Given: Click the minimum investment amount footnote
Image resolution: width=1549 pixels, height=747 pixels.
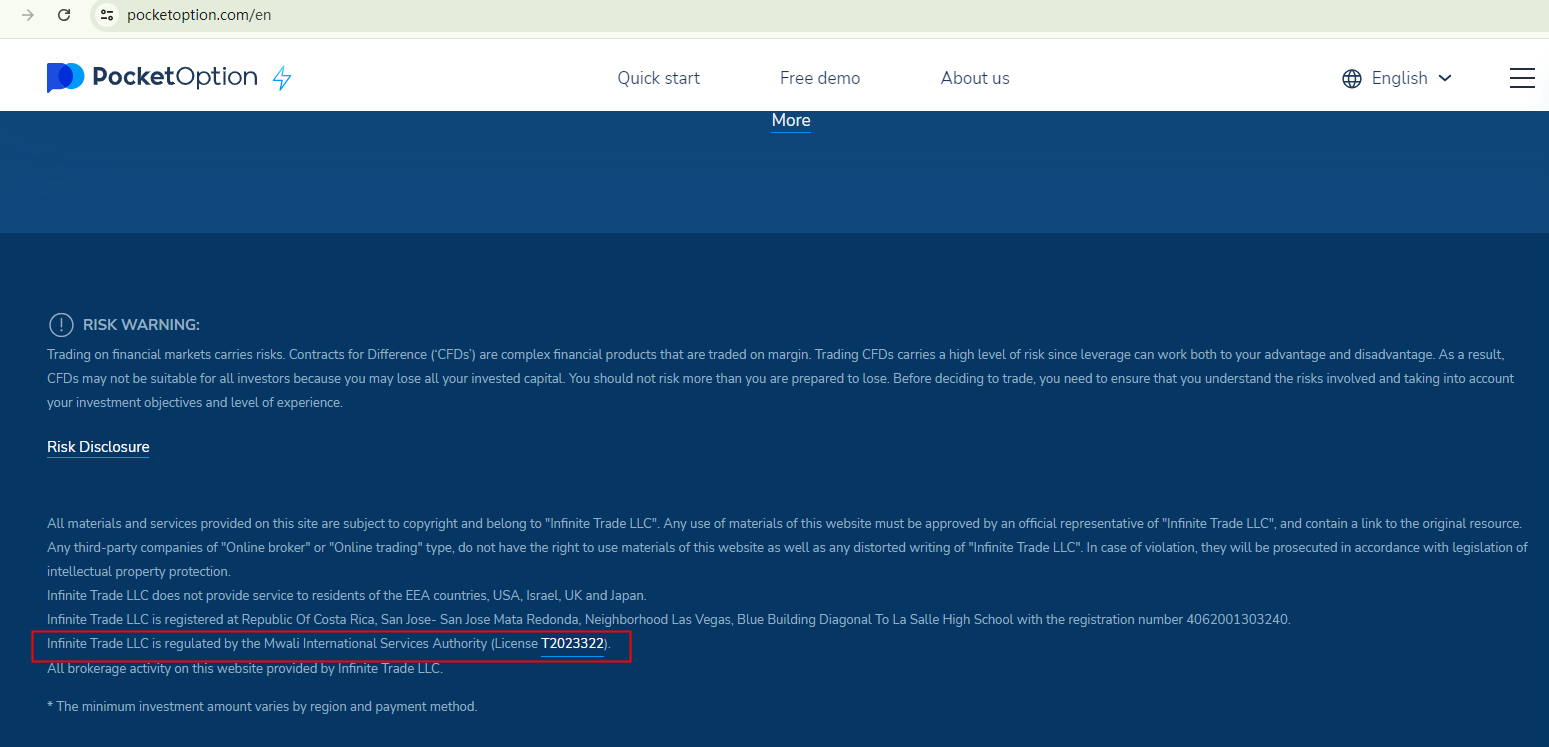Looking at the screenshot, I should (x=262, y=706).
